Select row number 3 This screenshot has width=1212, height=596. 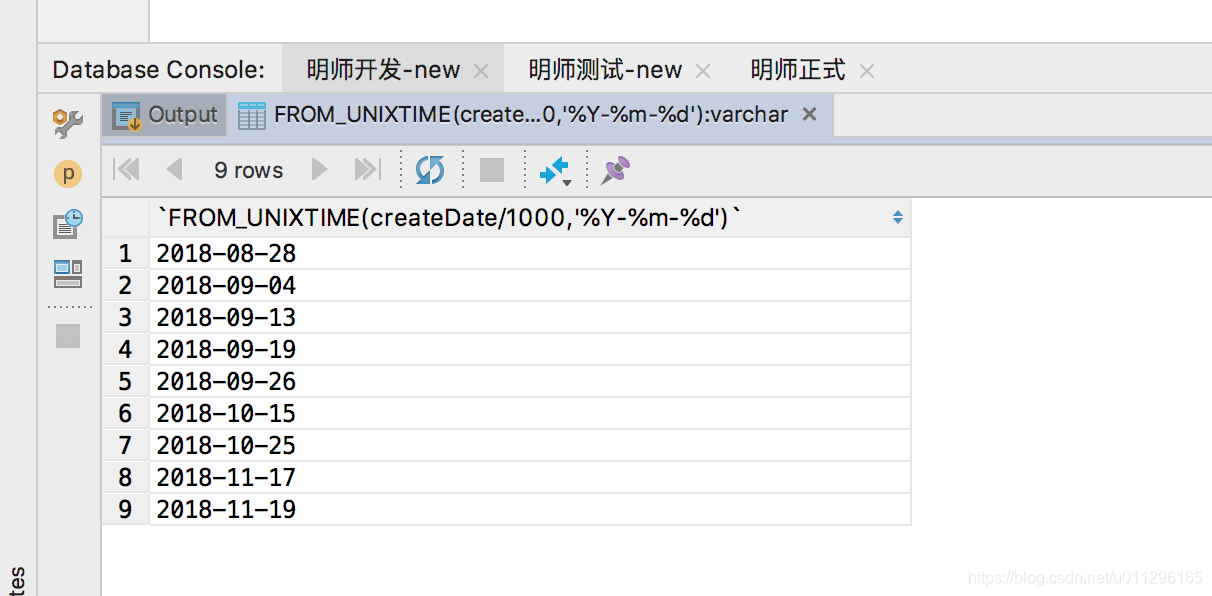pyautogui.click(x=126, y=318)
